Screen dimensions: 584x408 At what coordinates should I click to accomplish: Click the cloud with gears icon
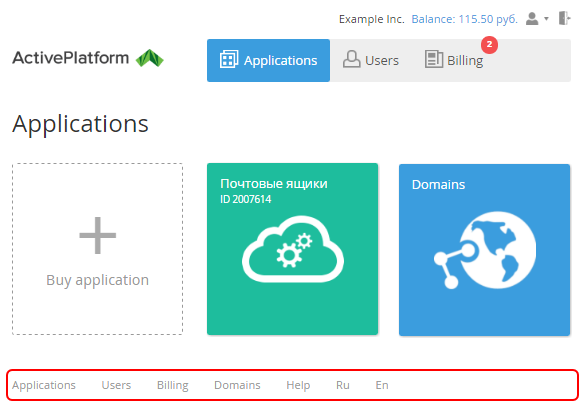click(x=293, y=249)
